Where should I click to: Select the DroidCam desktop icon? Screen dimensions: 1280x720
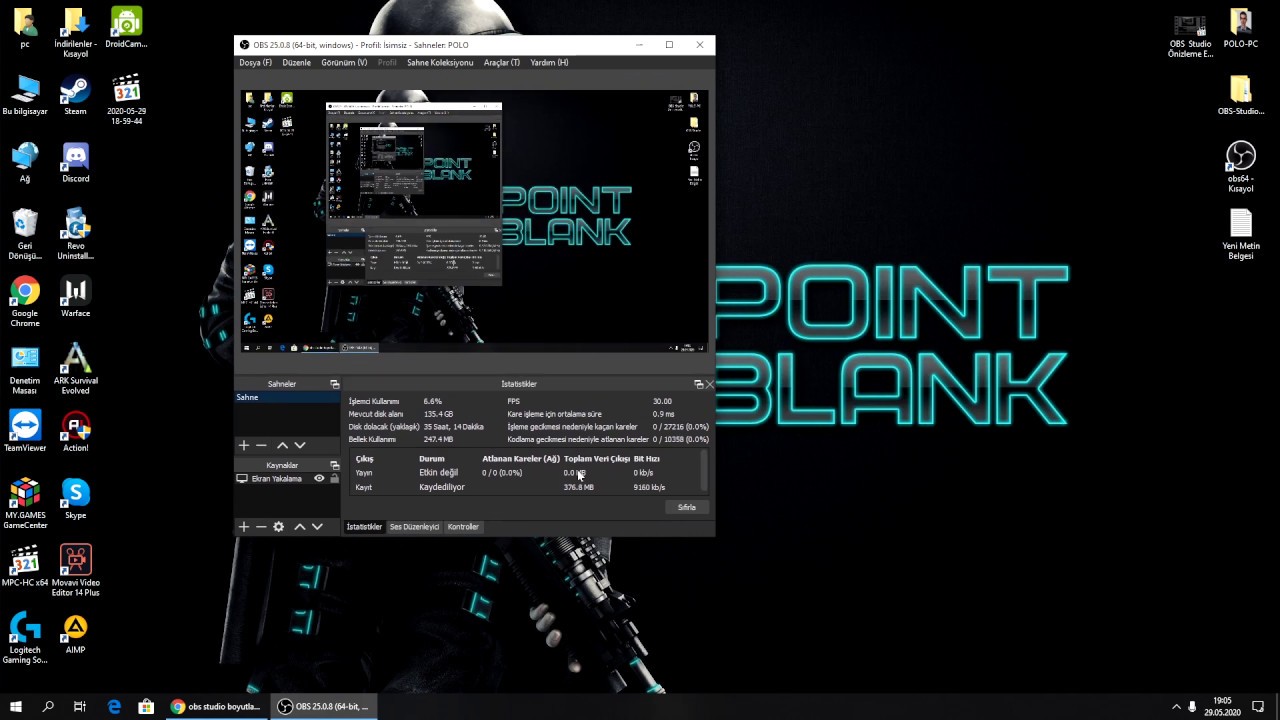click(x=126, y=29)
